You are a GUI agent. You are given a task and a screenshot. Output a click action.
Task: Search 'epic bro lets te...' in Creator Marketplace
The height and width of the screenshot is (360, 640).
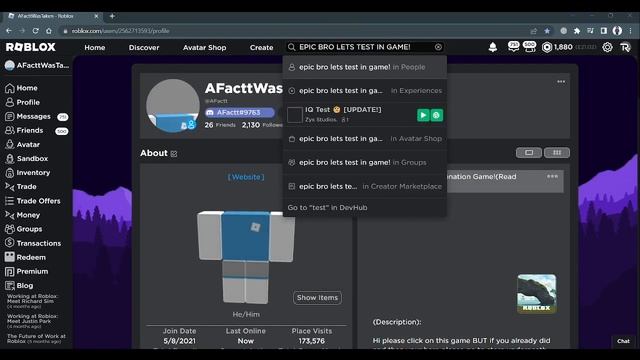point(364,187)
